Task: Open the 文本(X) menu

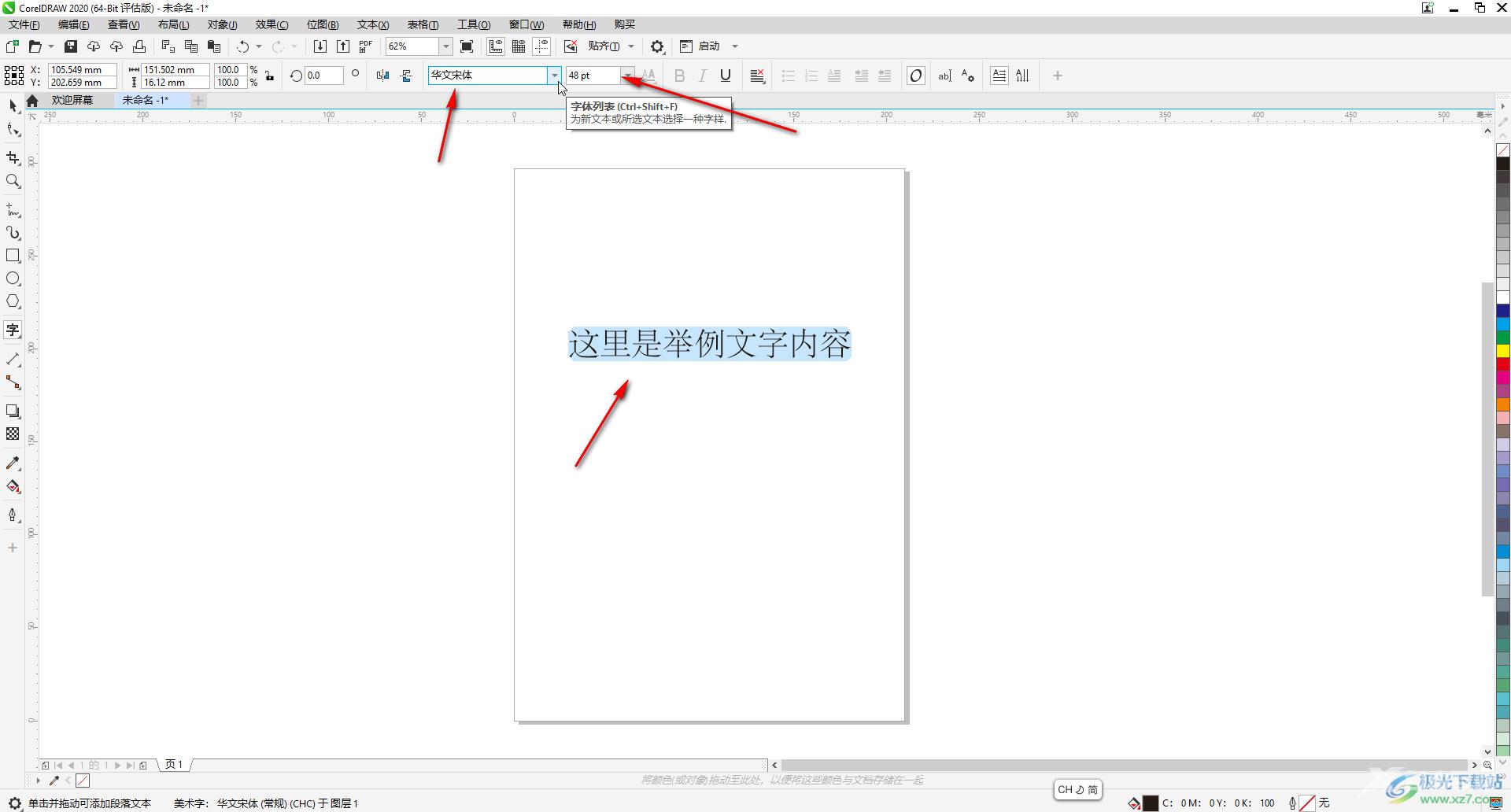Action: point(373,24)
